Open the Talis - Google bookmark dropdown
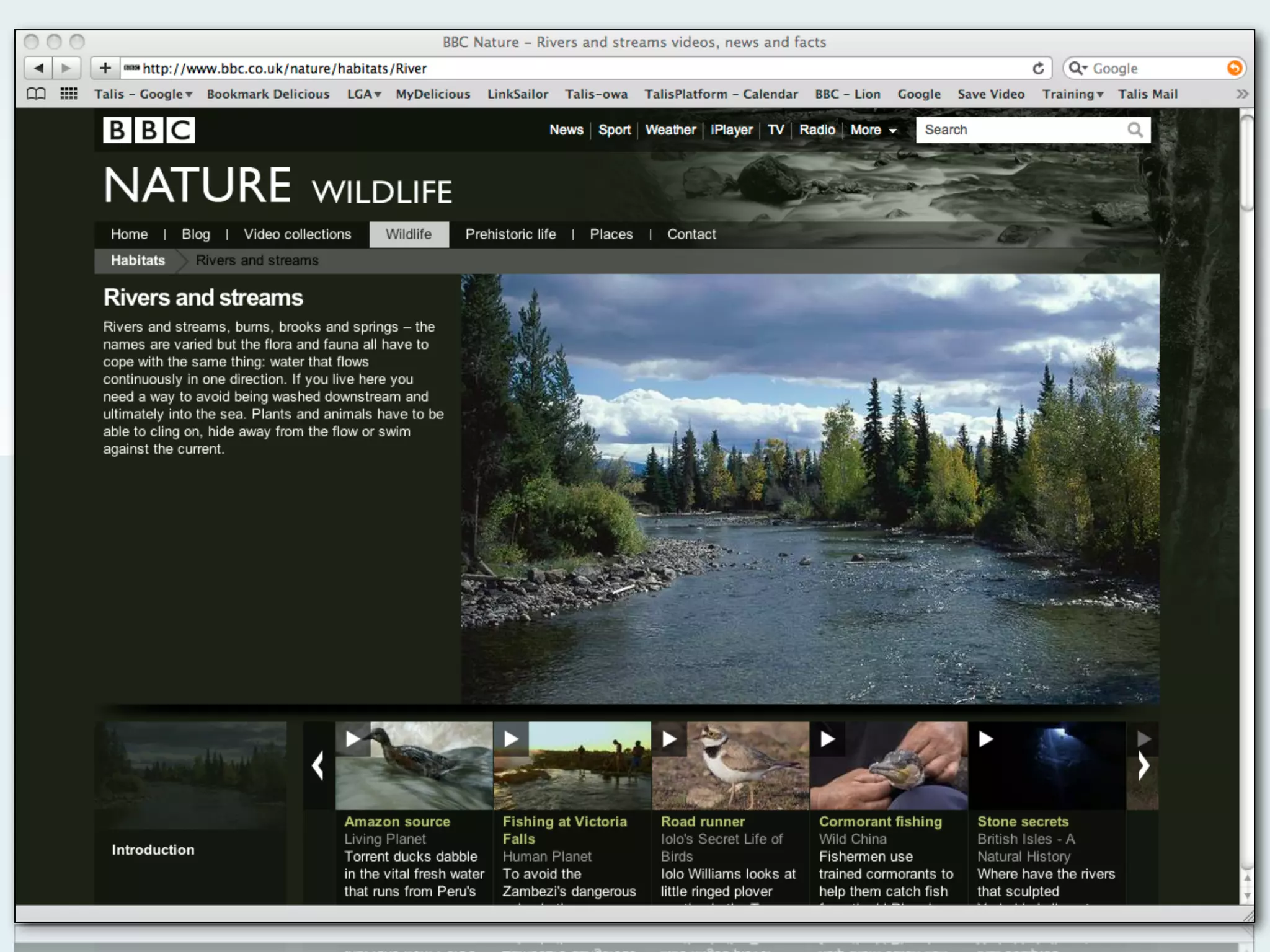The image size is (1270, 952). point(143,94)
